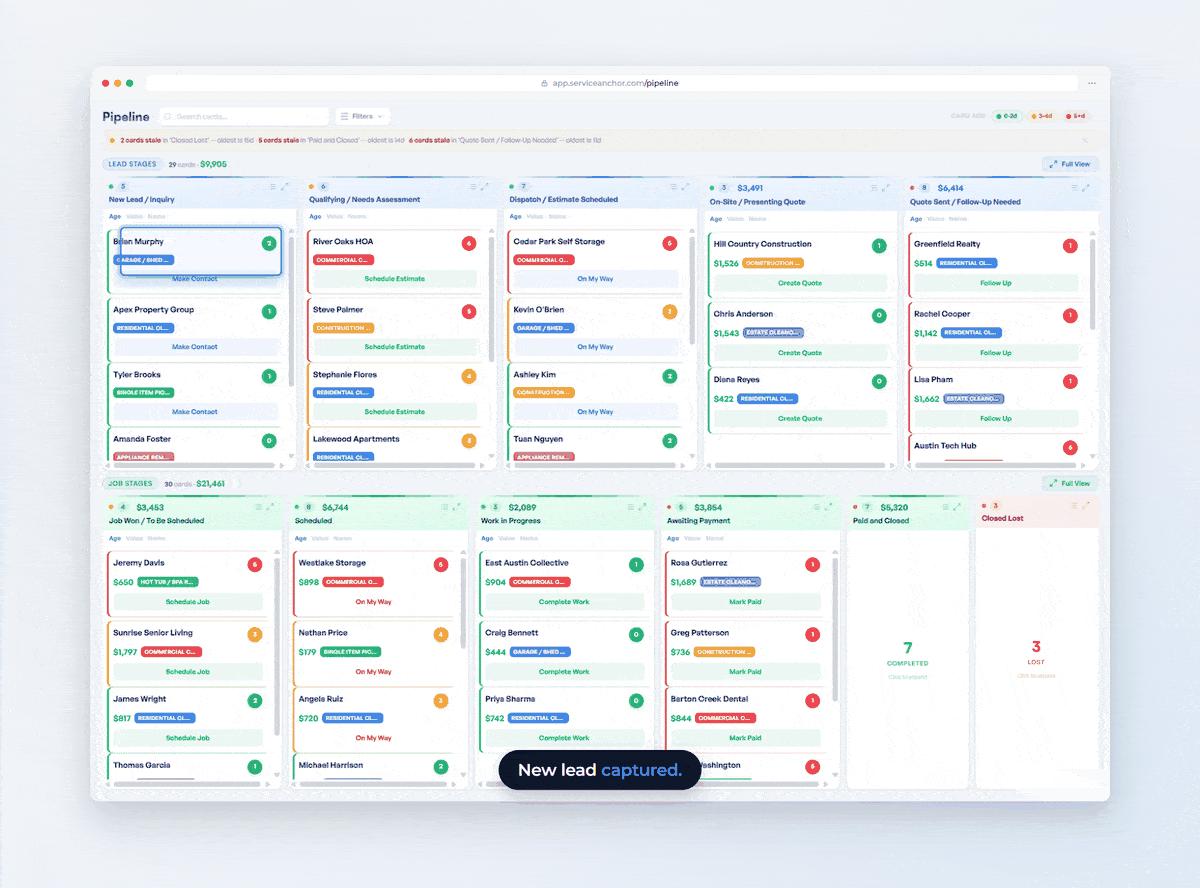Viewport: 1200px width, 888px height.
Task: Click list icon in Awaiting Payment header
Action: [817, 507]
